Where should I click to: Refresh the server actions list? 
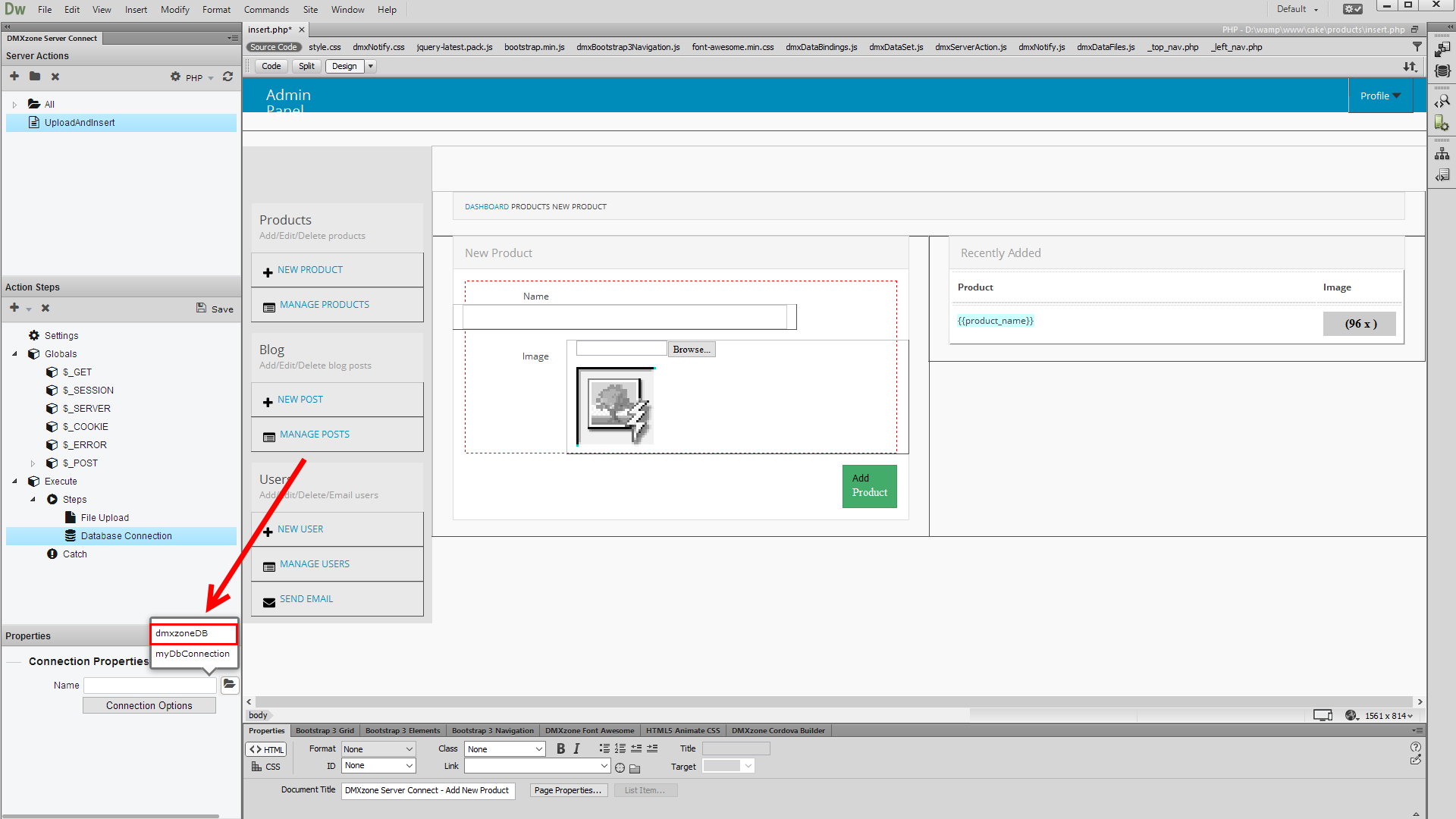(227, 77)
